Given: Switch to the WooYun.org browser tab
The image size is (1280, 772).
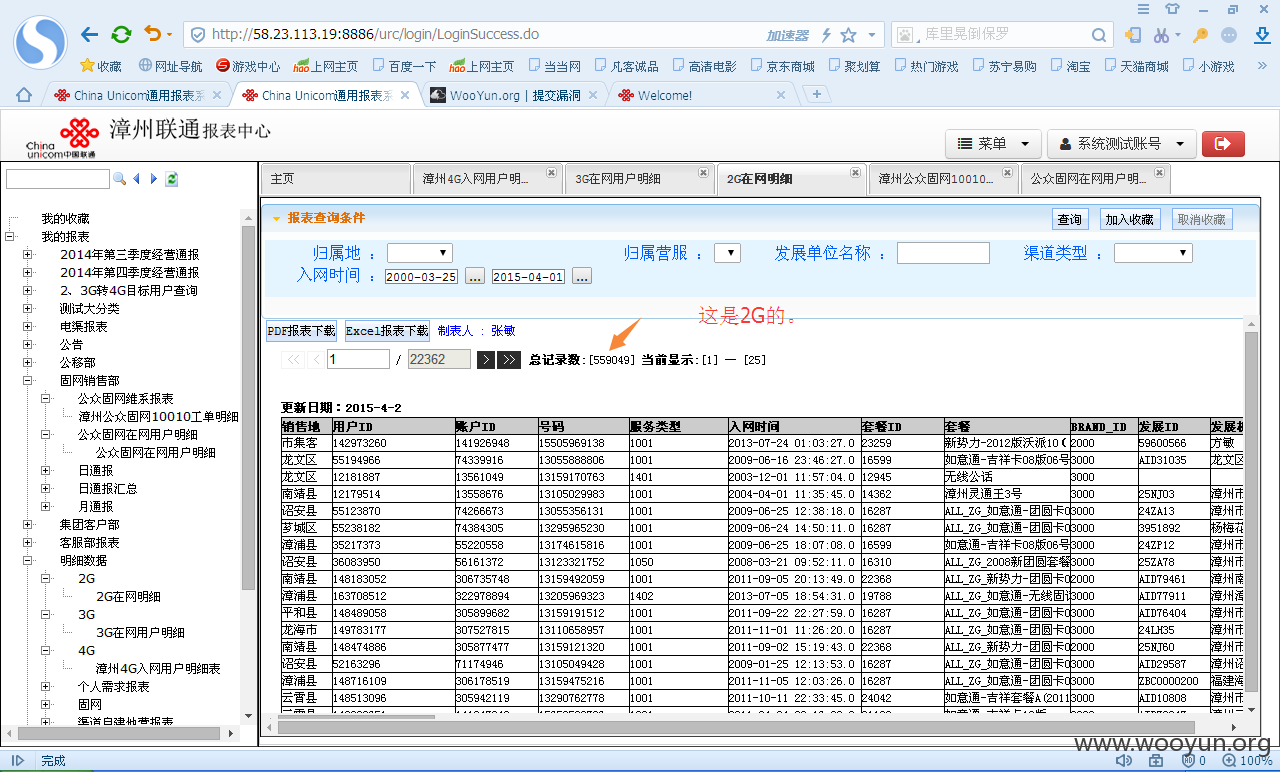Looking at the screenshot, I should (515, 95).
